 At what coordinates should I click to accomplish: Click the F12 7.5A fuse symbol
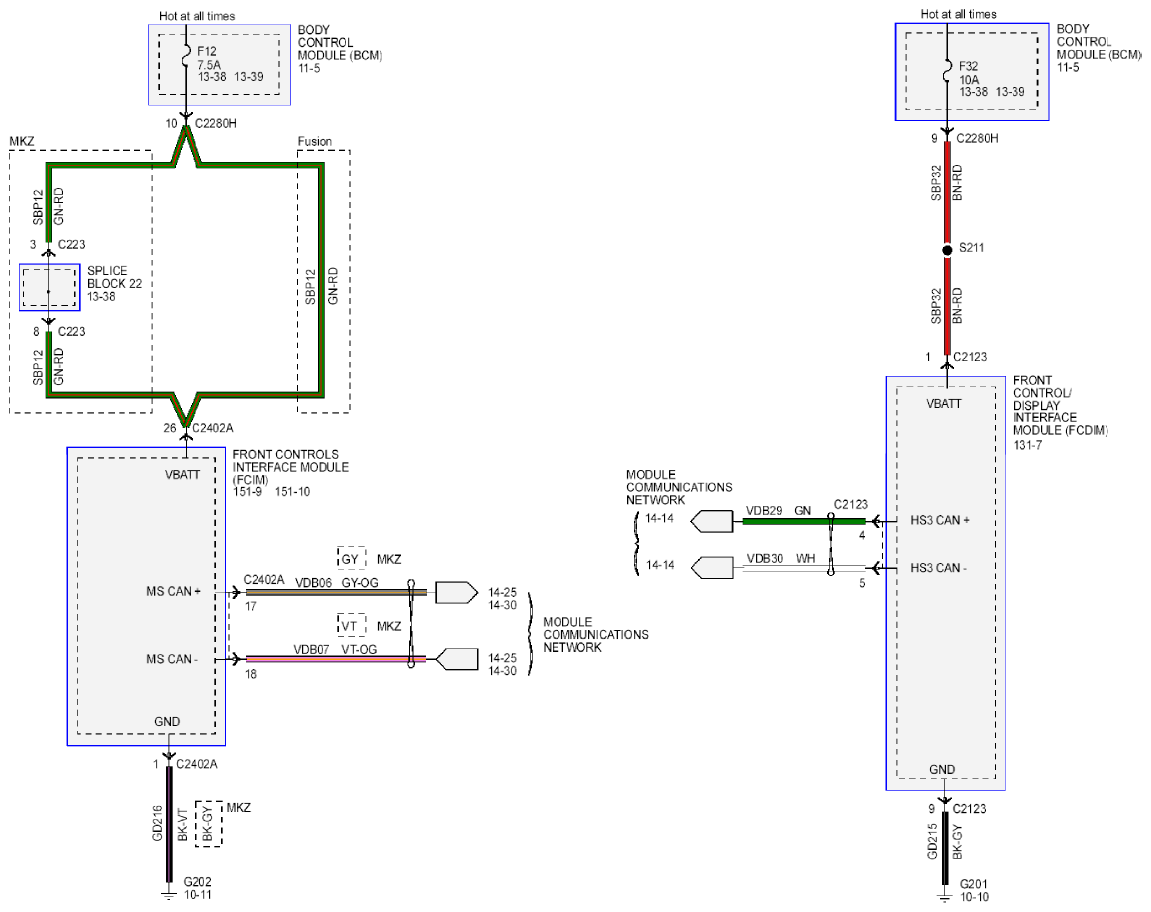[x=186, y=55]
